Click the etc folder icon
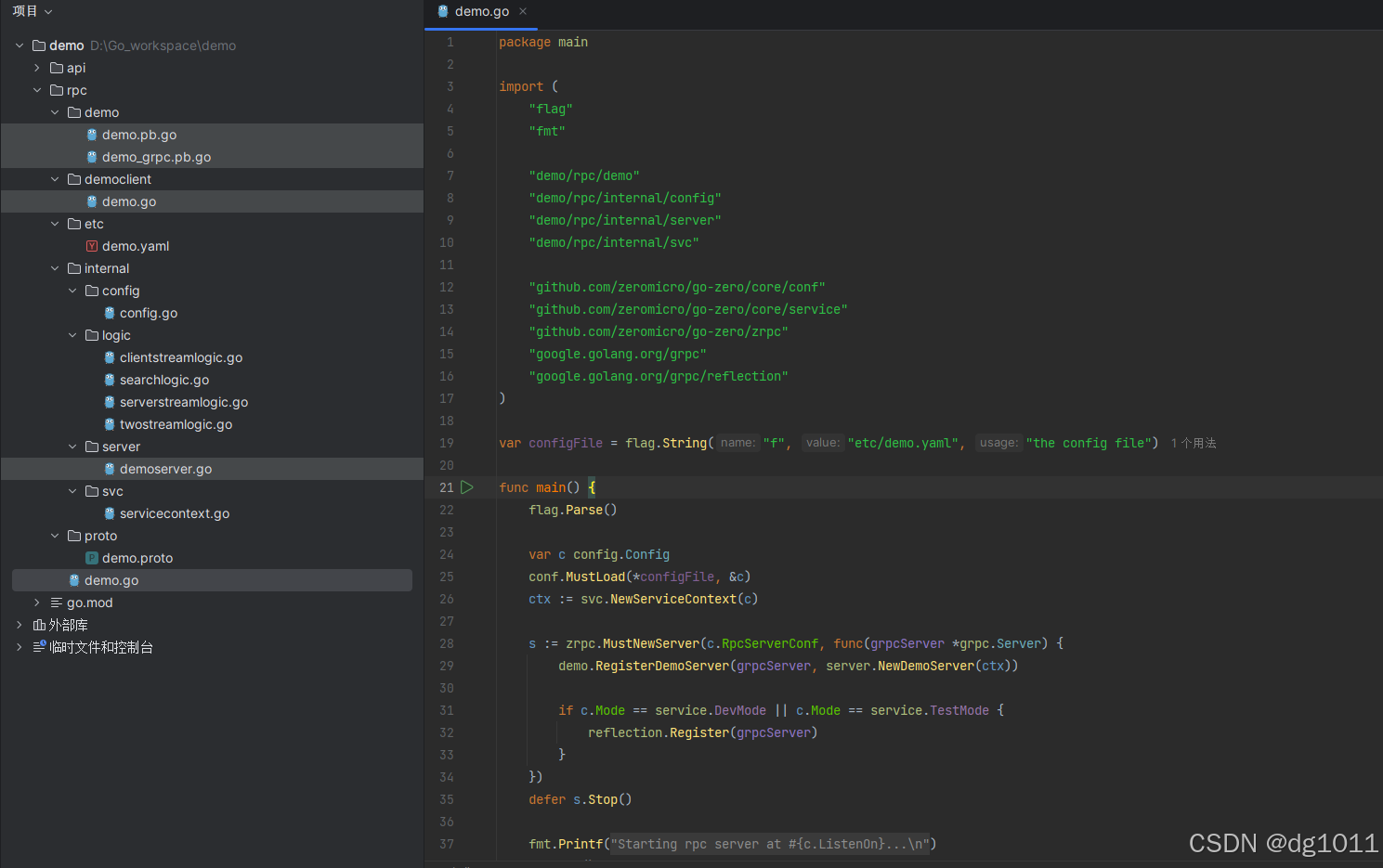 coord(74,224)
